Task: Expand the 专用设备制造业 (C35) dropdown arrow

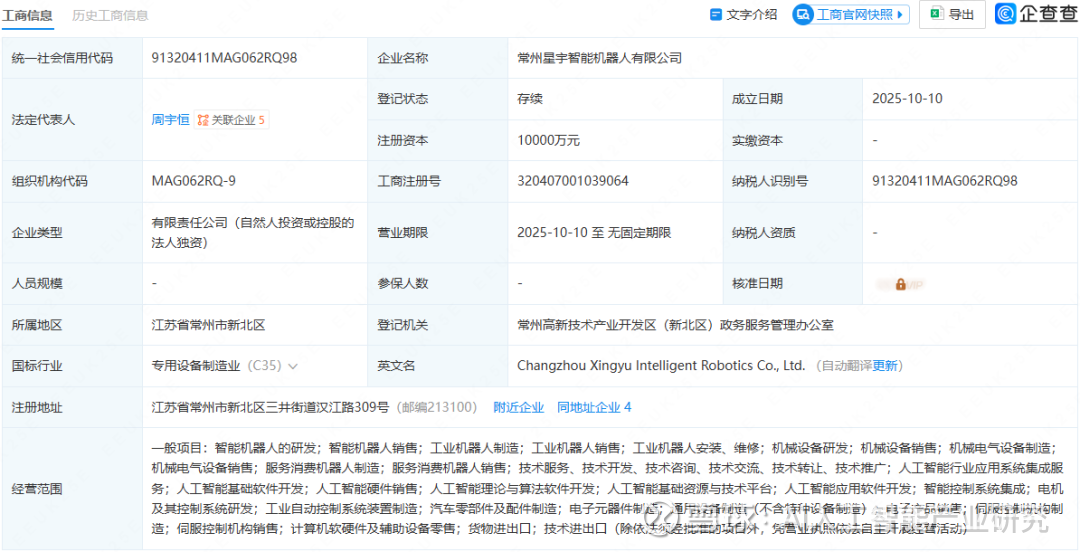Action: pos(293,367)
